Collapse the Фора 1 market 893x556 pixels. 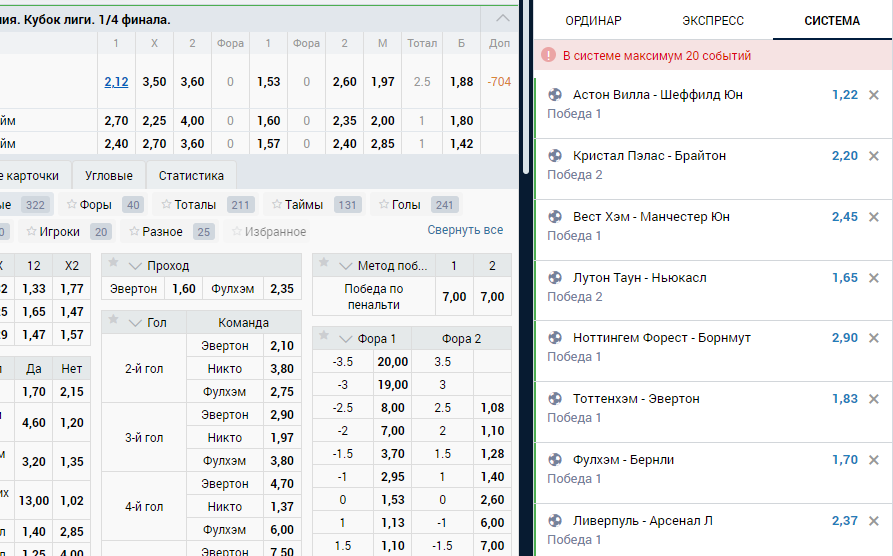coord(345,339)
